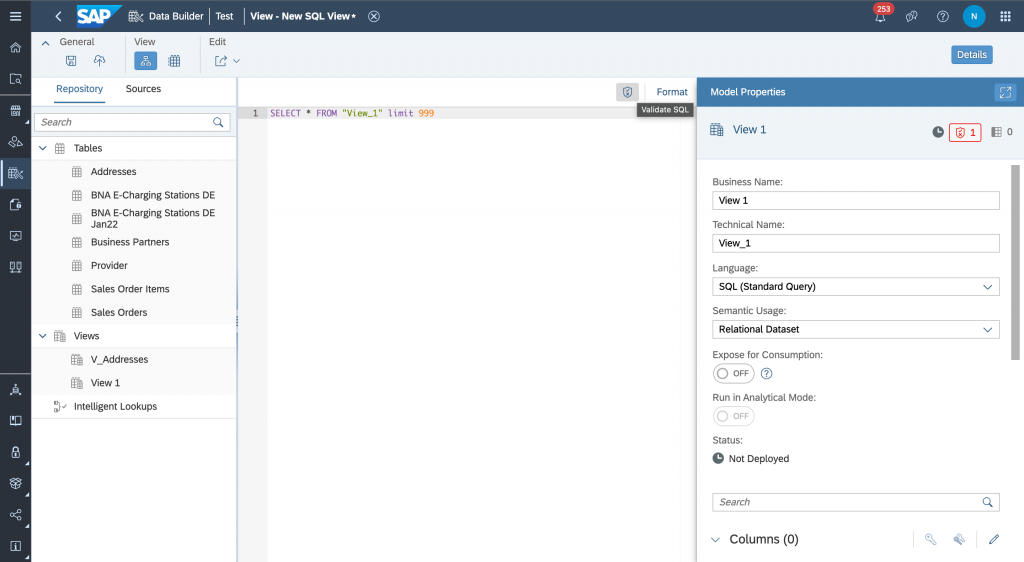Select View 1 in repository tree
The height and width of the screenshot is (562, 1024).
pyautogui.click(x=135, y=383)
